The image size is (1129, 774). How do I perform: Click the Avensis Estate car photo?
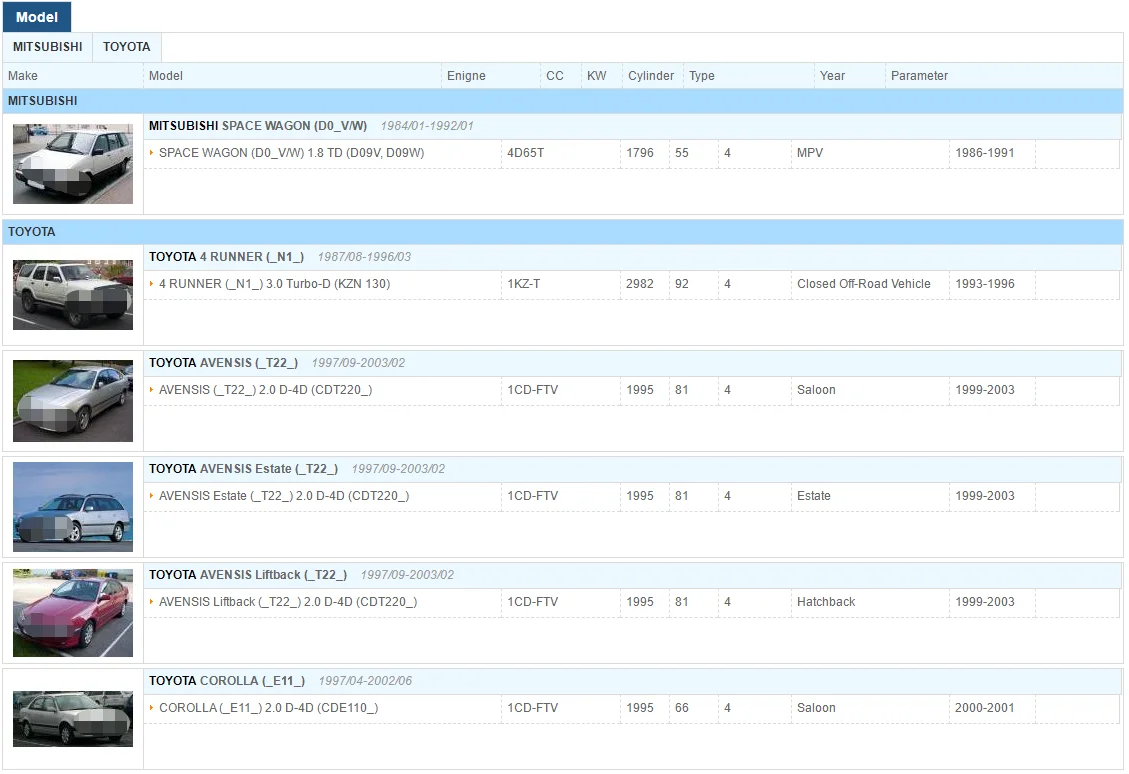73,507
